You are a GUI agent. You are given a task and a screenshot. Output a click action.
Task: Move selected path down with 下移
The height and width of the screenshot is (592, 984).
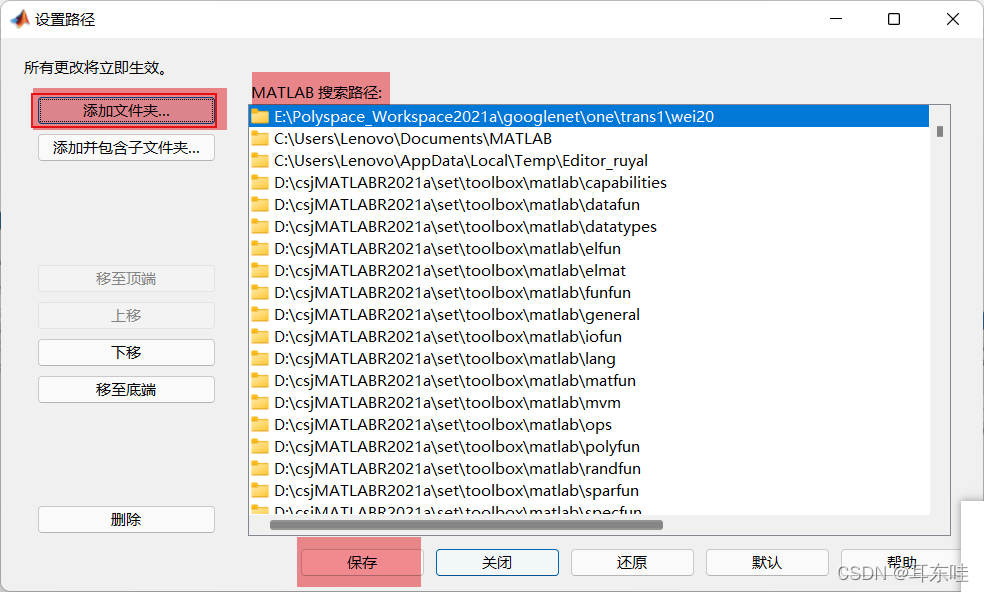(x=126, y=352)
